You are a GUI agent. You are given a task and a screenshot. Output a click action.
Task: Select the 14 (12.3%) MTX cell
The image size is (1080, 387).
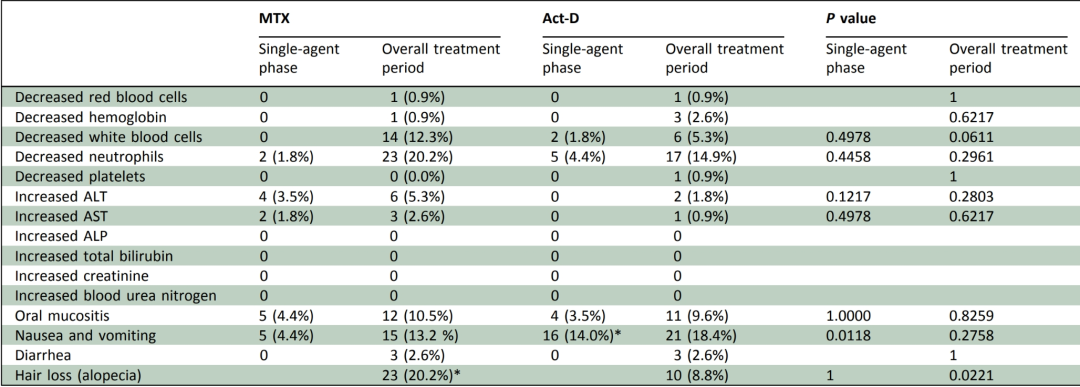point(419,137)
